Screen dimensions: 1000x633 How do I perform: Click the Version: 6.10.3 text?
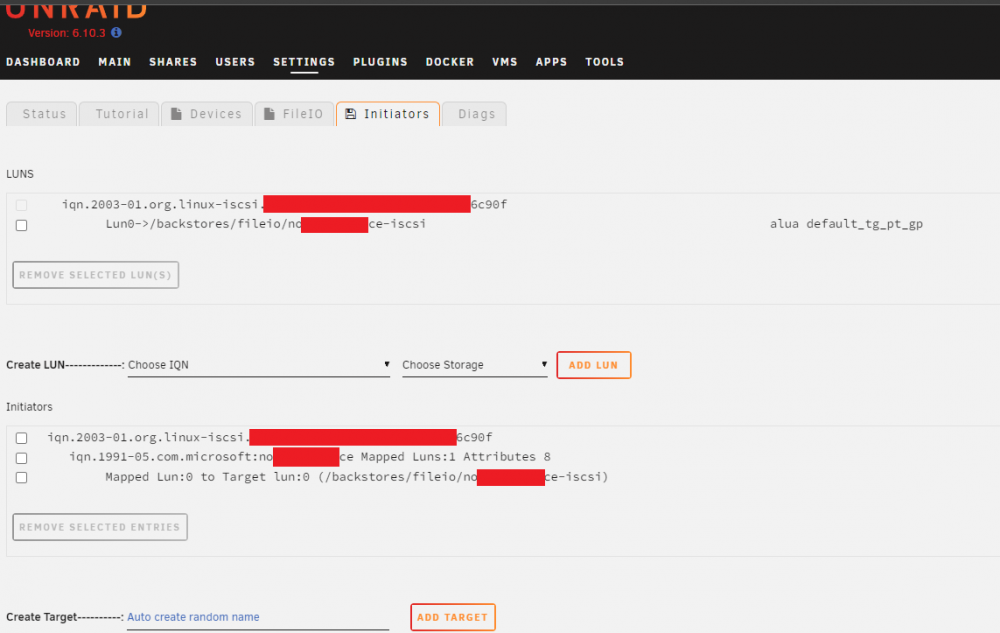[66, 33]
